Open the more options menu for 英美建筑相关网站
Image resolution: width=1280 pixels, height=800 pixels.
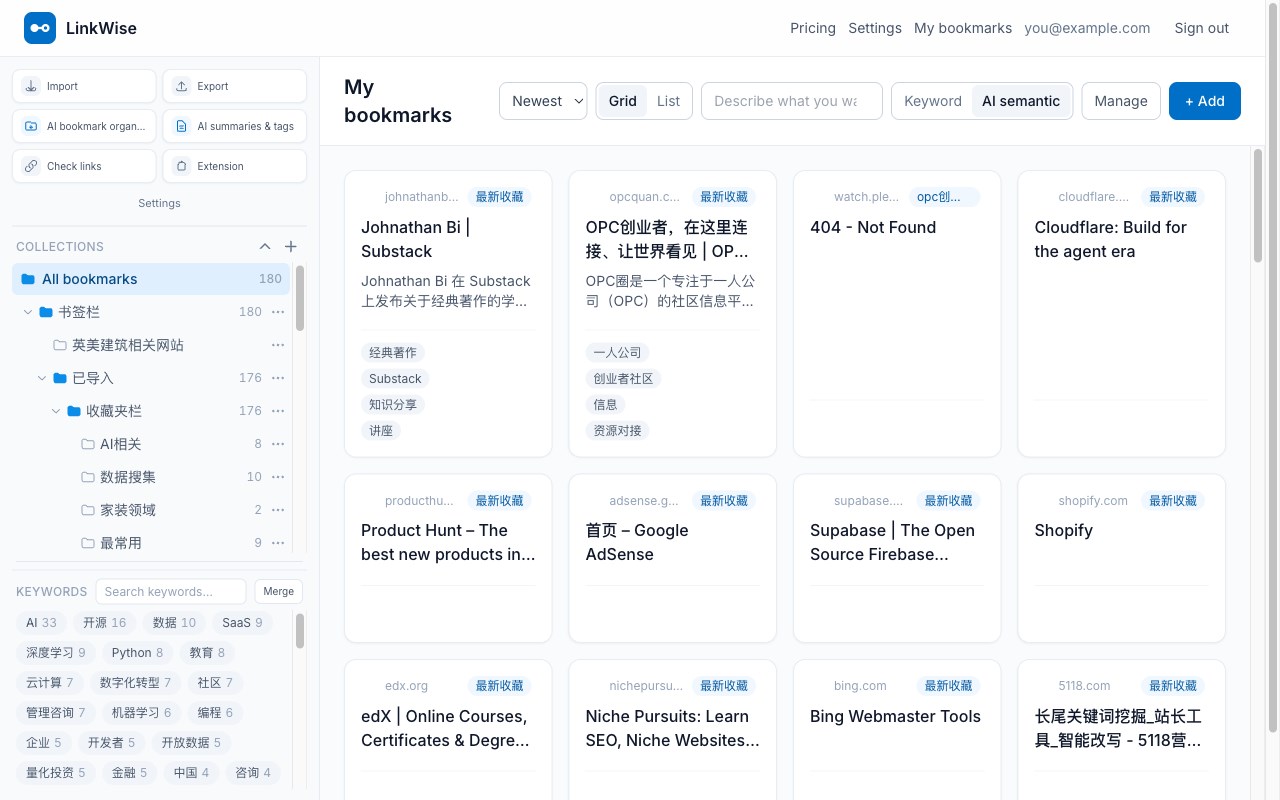(278, 345)
